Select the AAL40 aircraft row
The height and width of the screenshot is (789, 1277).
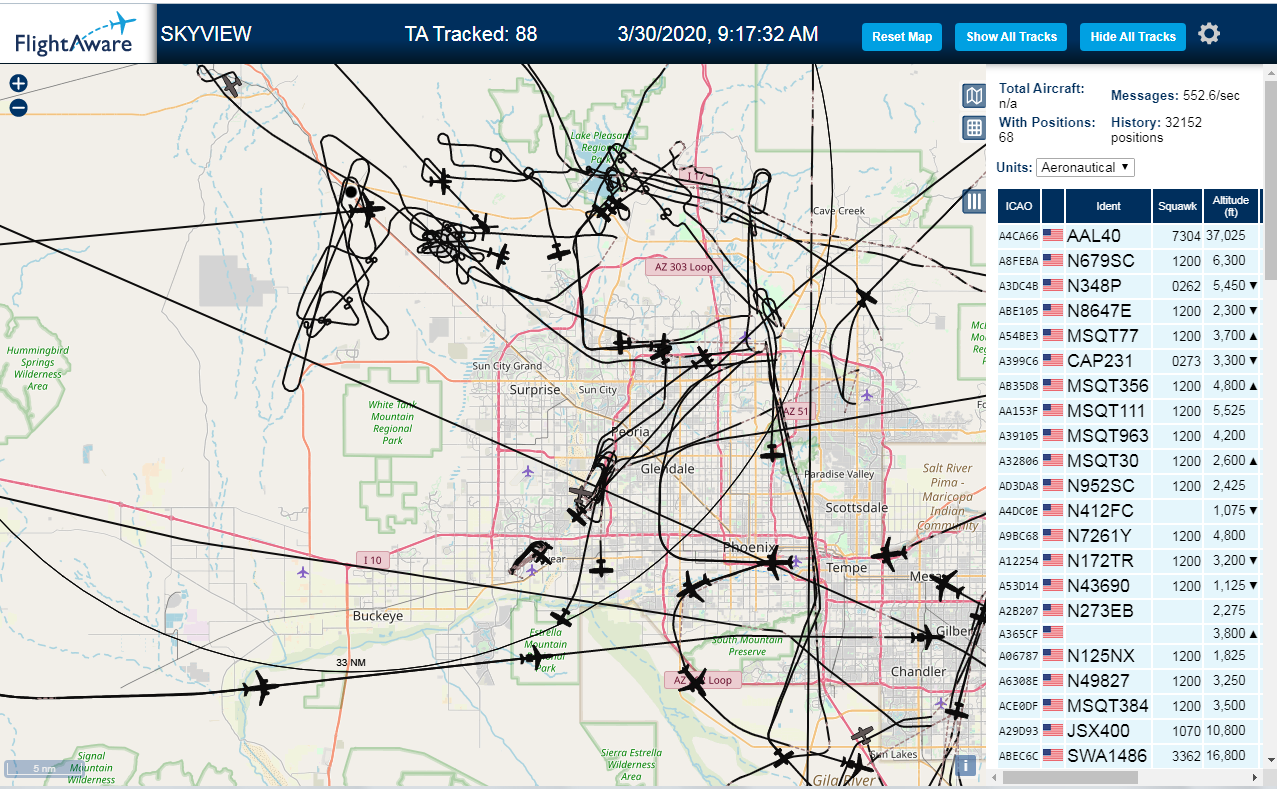pos(1128,236)
